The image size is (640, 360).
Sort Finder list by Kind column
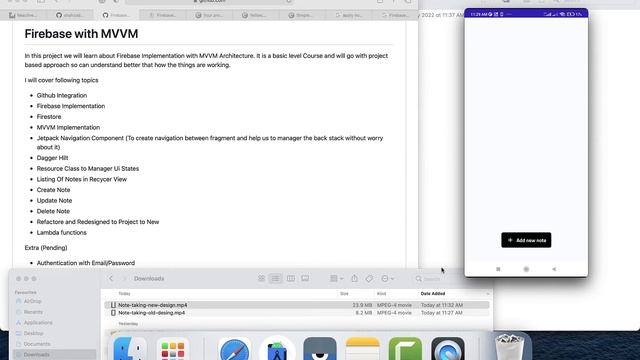pos(381,293)
